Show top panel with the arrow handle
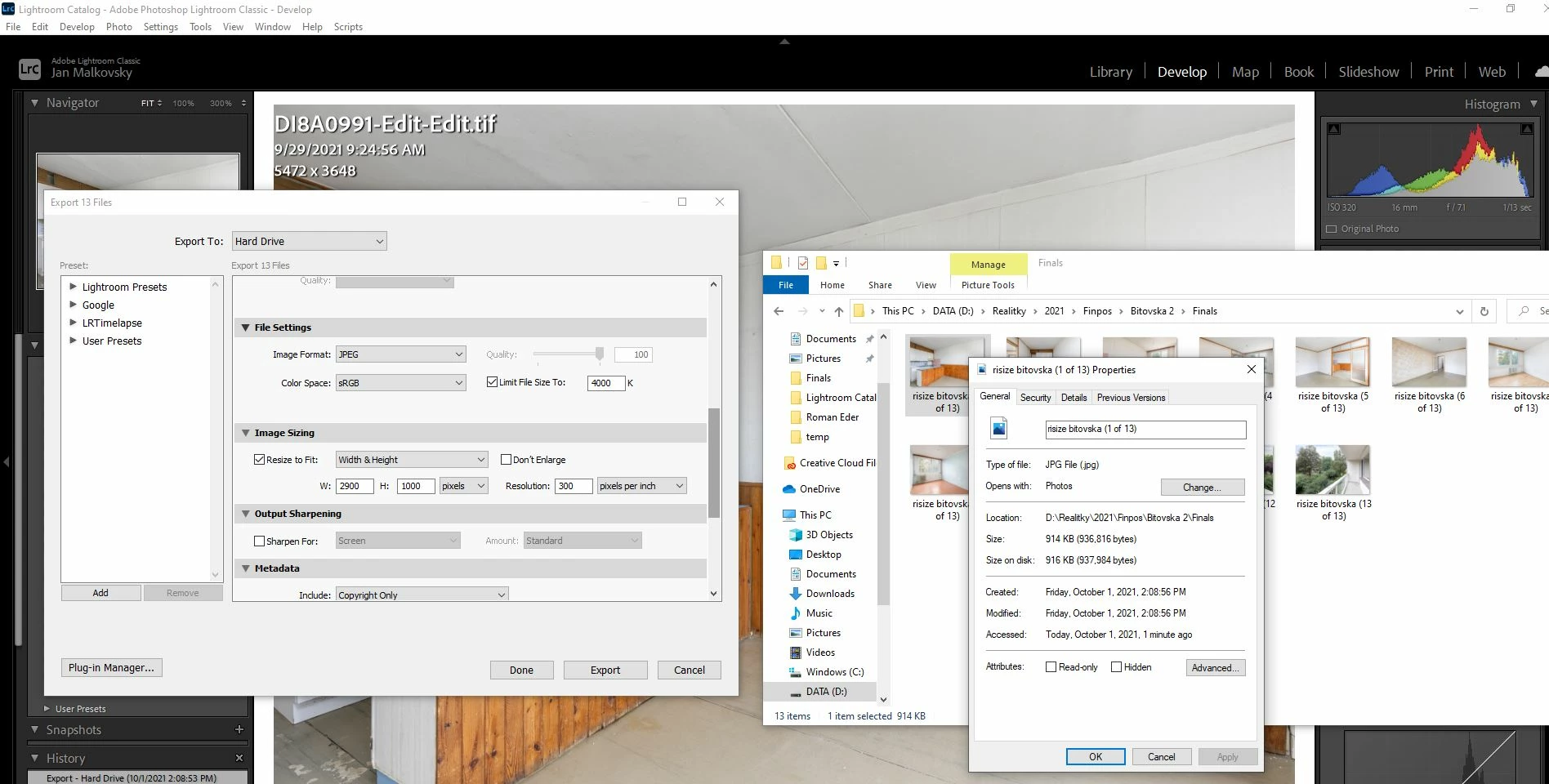 [784, 41]
